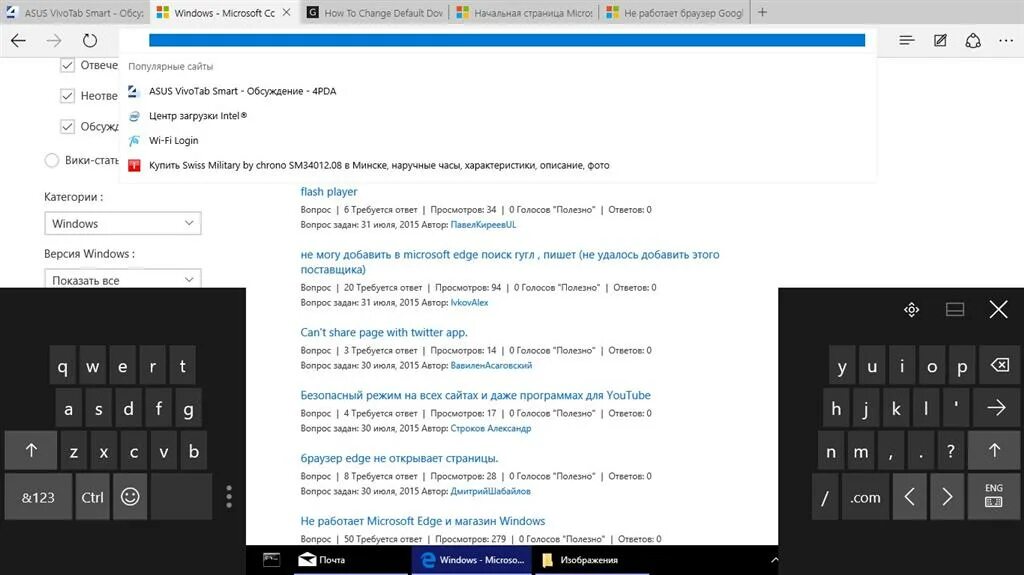
Task: Open author profile IvkovAlex
Action: click(470, 303)
